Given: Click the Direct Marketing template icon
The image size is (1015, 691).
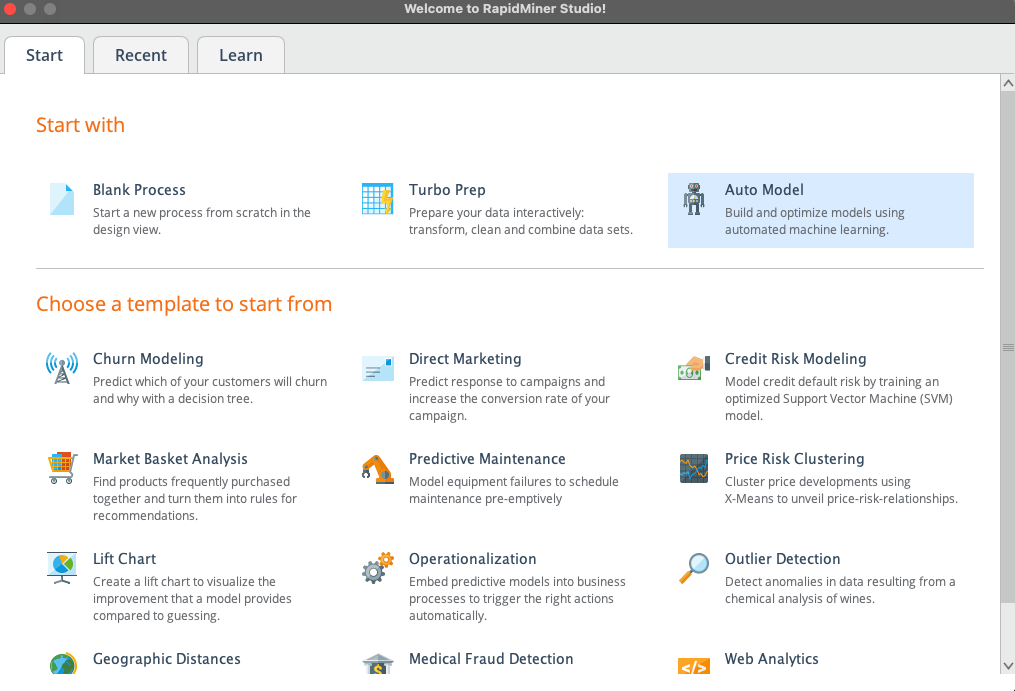Looking at the screenshot, I should click(x=377, y=368).
